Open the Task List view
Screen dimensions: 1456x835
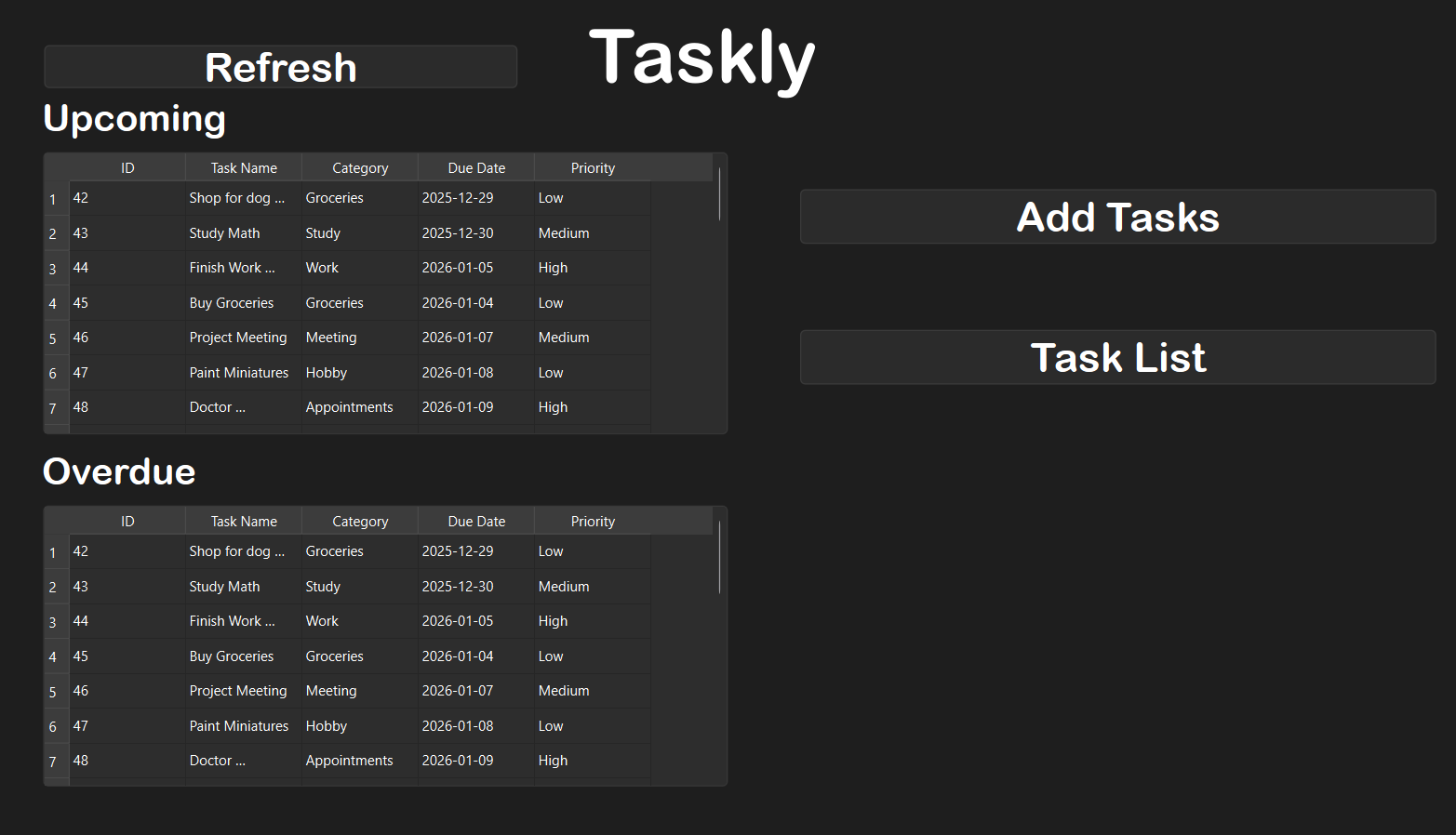(1116, 357)
